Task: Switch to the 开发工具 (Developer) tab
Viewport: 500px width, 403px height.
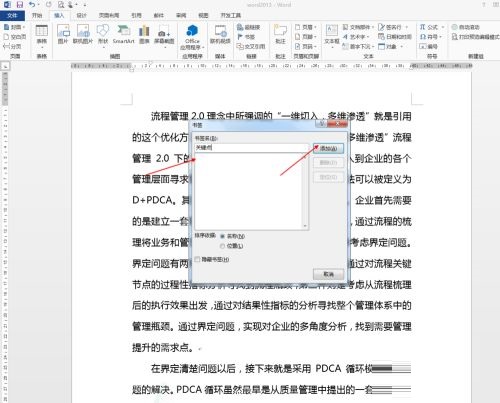Action: (230, 15)
